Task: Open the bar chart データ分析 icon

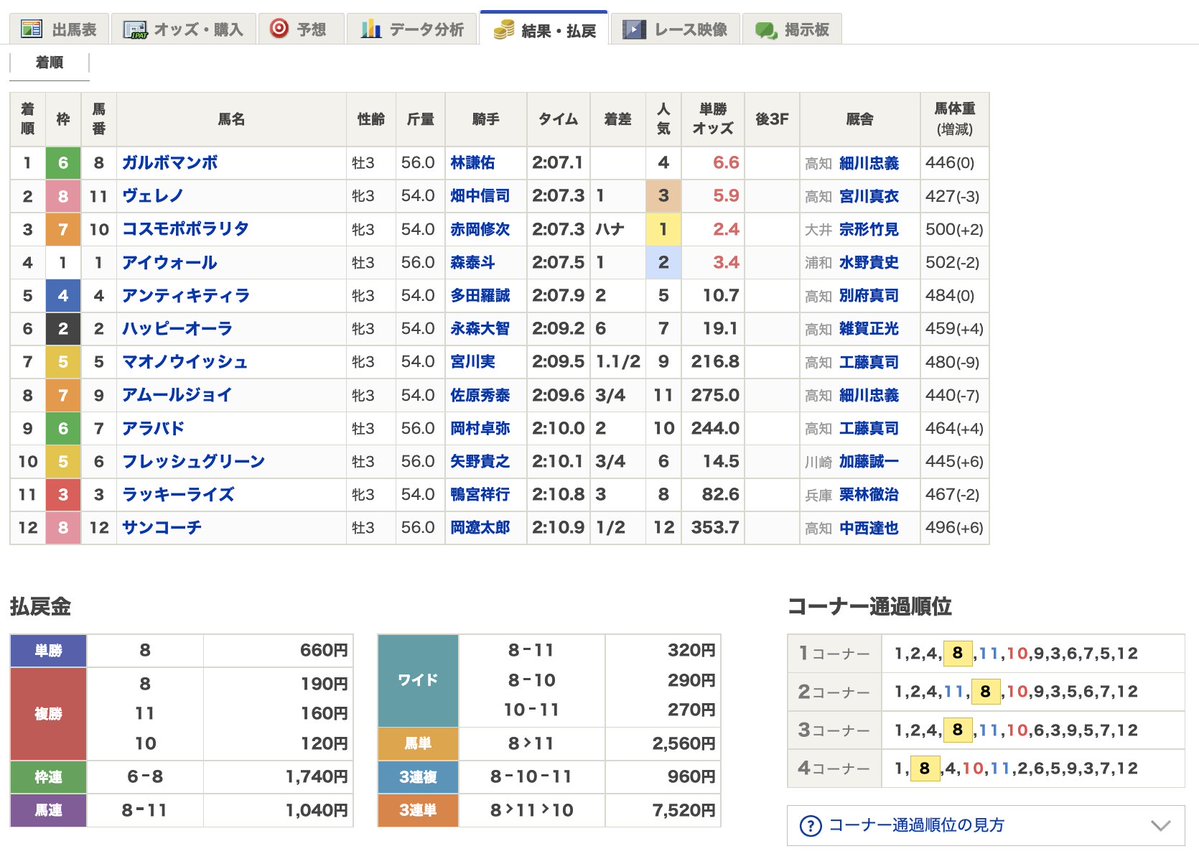Action: click(371, 29)
